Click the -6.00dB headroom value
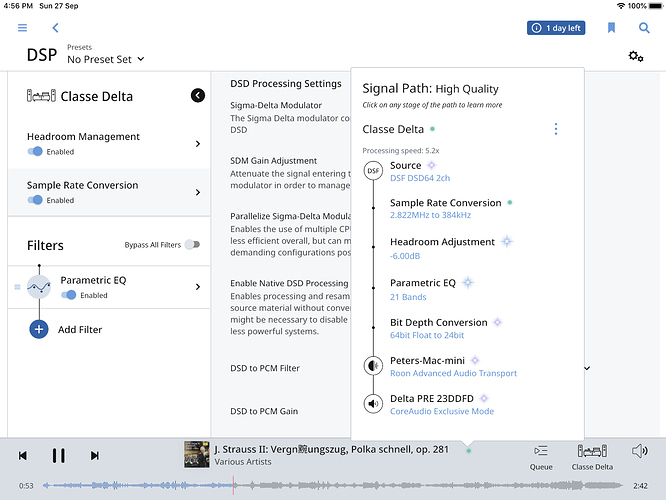The height and width of the screenshot is (500, 666). pos(405,256)
